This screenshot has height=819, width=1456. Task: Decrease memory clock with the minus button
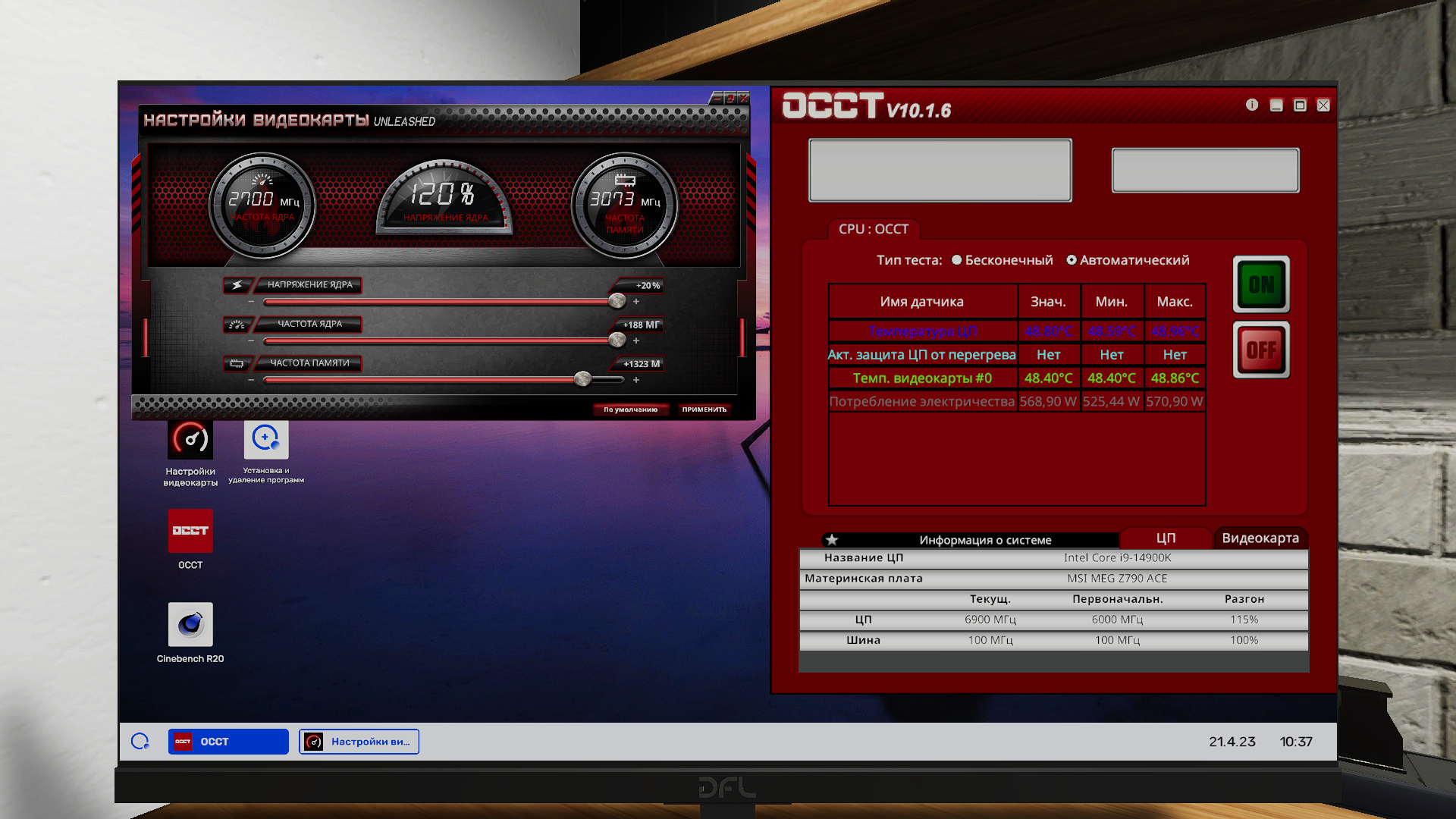(251, 380)
